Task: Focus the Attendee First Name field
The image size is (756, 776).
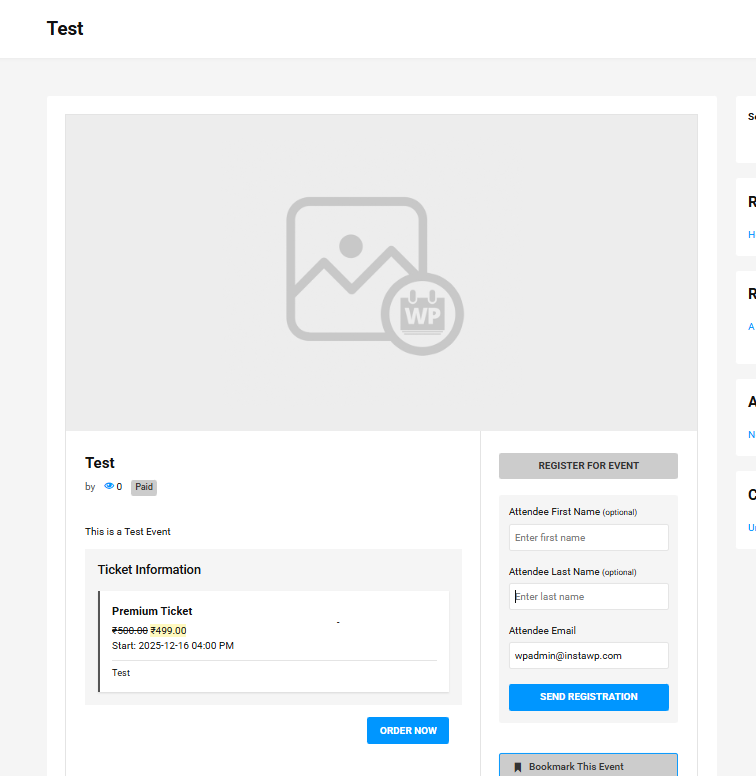Action: [x=588, y=538]
